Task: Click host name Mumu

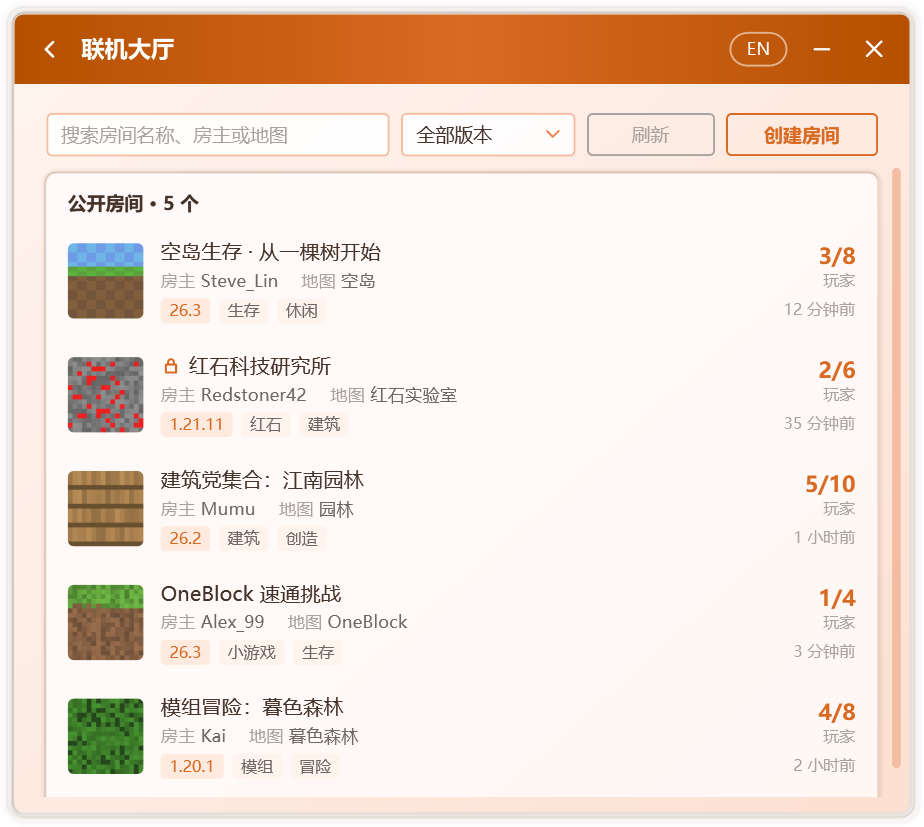Action: click(228, 509)
